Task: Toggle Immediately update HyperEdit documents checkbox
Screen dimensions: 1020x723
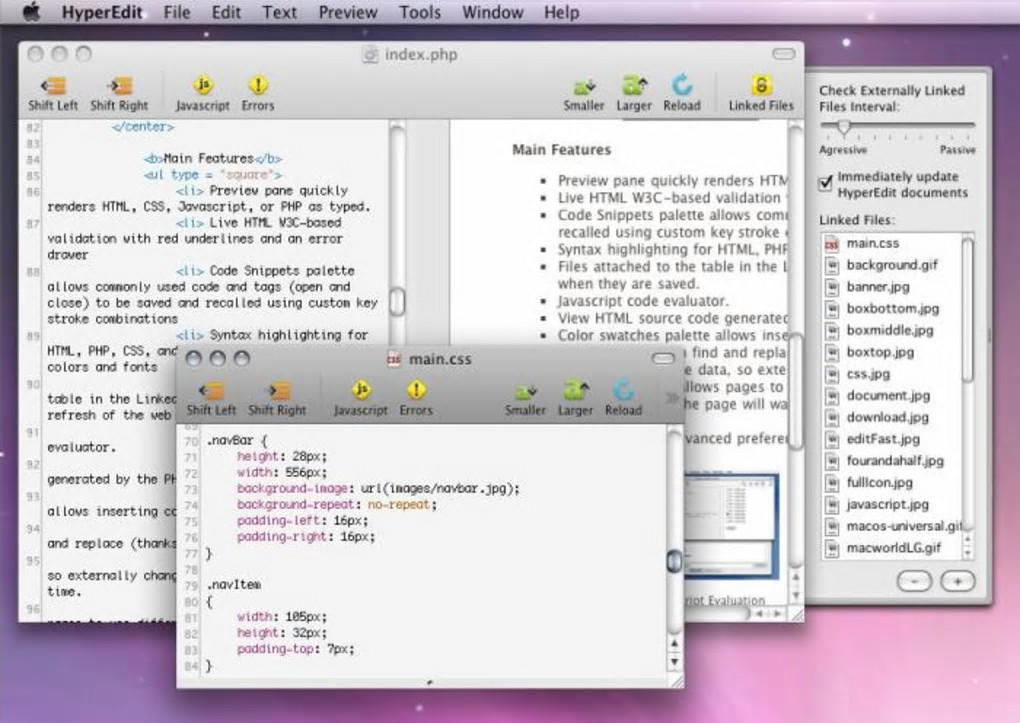Action: click(x=826, y=182)
